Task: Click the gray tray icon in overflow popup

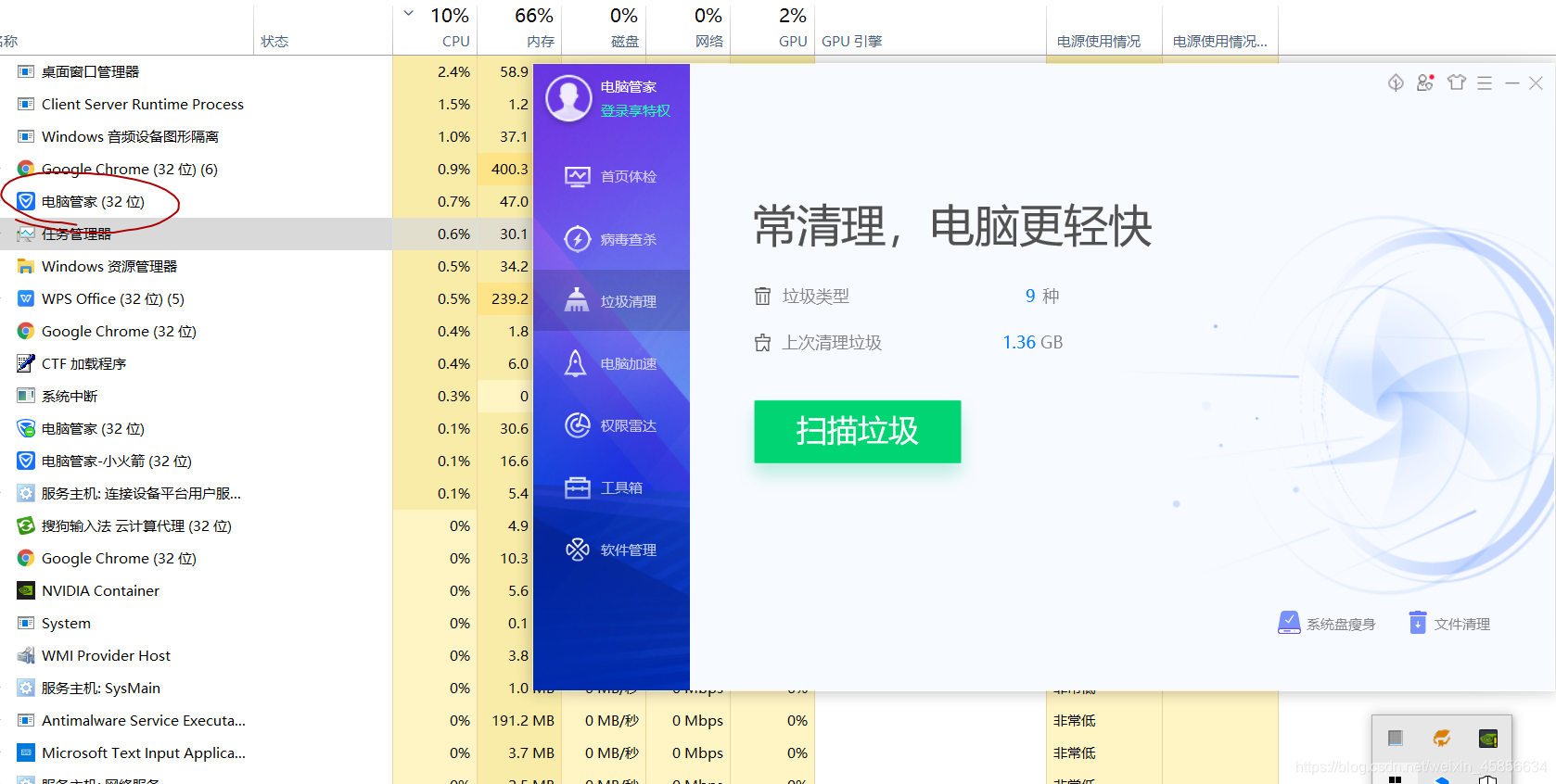Action: coord(1395,738)
